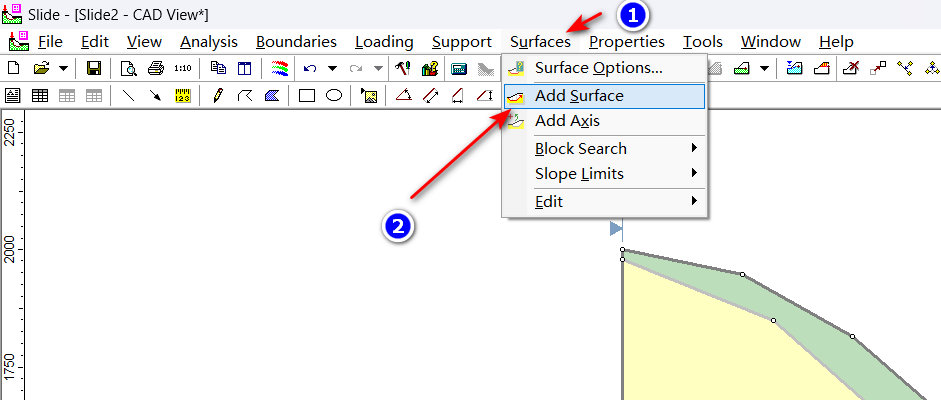941x400 pixels.
Task: Click Add Axis in the dropdown menu
Action: tap(567, 121)
